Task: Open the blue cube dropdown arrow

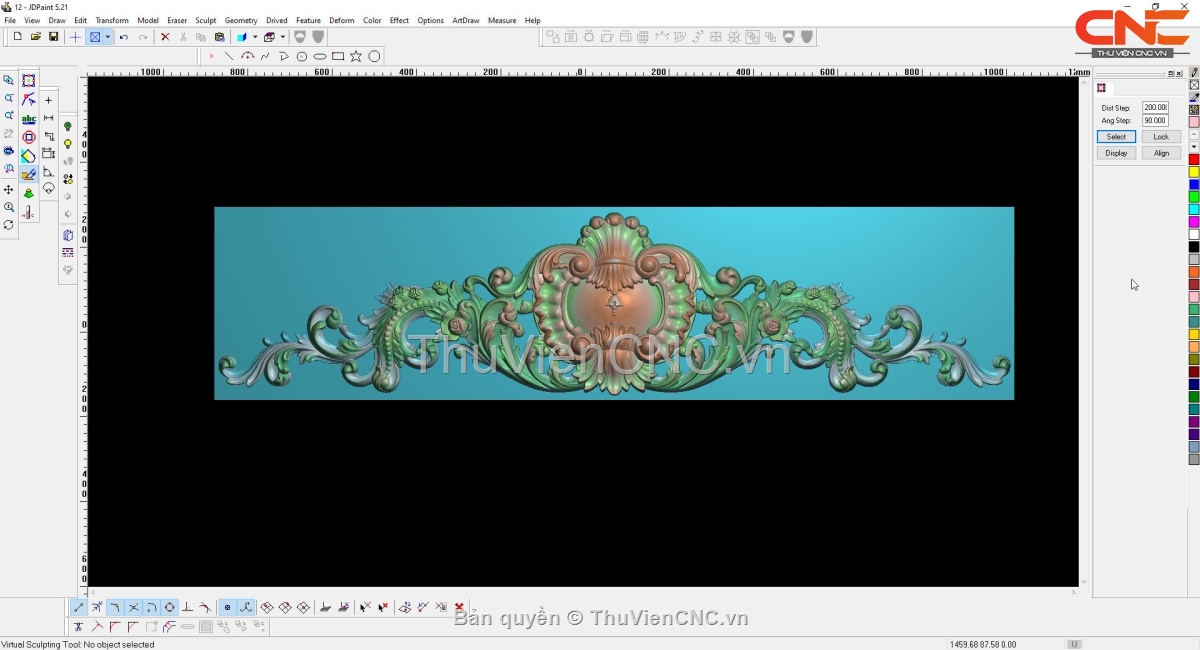Action: coord(255,37)
